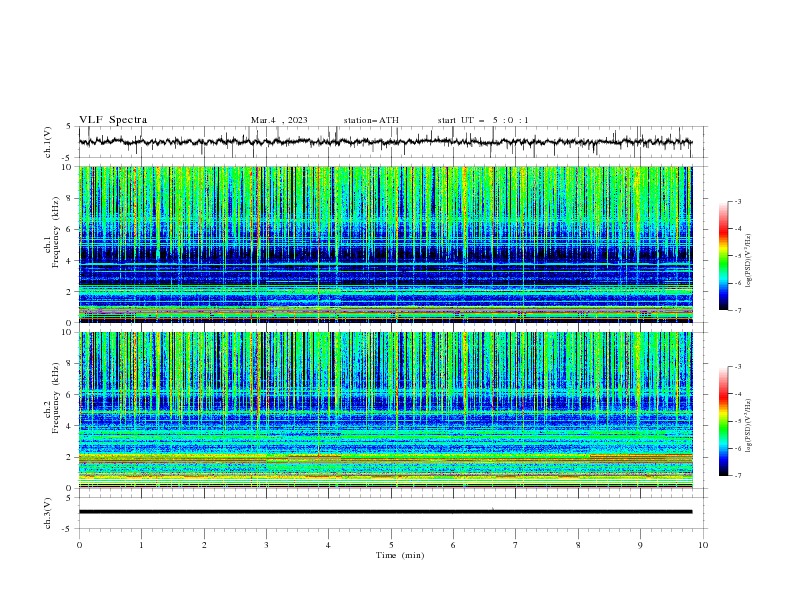The width and height of the screenshot is (792, 612).
Task: Click the '-7' value on ch.2 color scale
Action: pyautogui.click(x=737, y=476)
